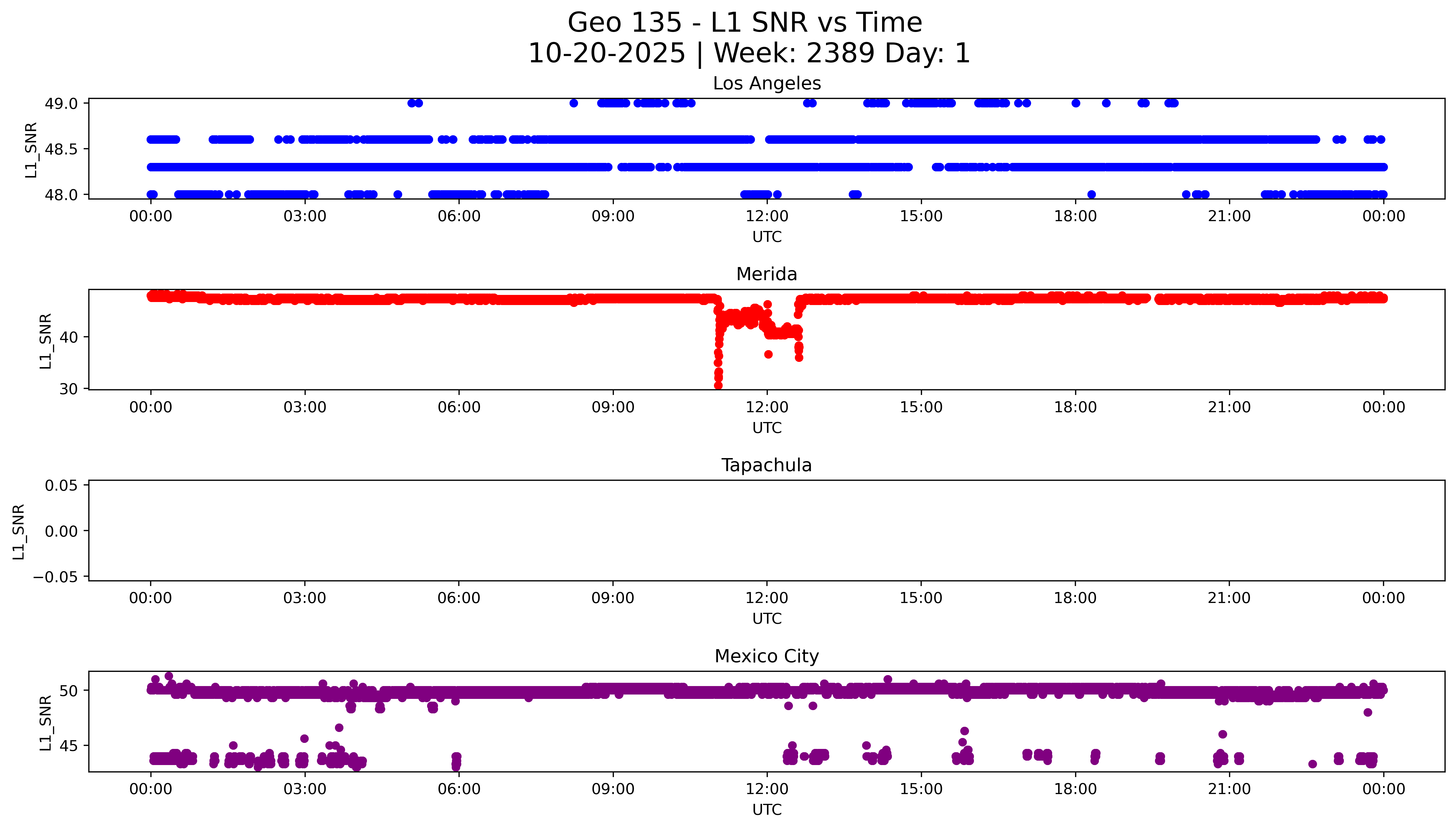Viewport: 1456px width, 829px height.
Task: Click the 'Geo 135 - L1 SNR vs Time' title
Action: tap(745, 23)
